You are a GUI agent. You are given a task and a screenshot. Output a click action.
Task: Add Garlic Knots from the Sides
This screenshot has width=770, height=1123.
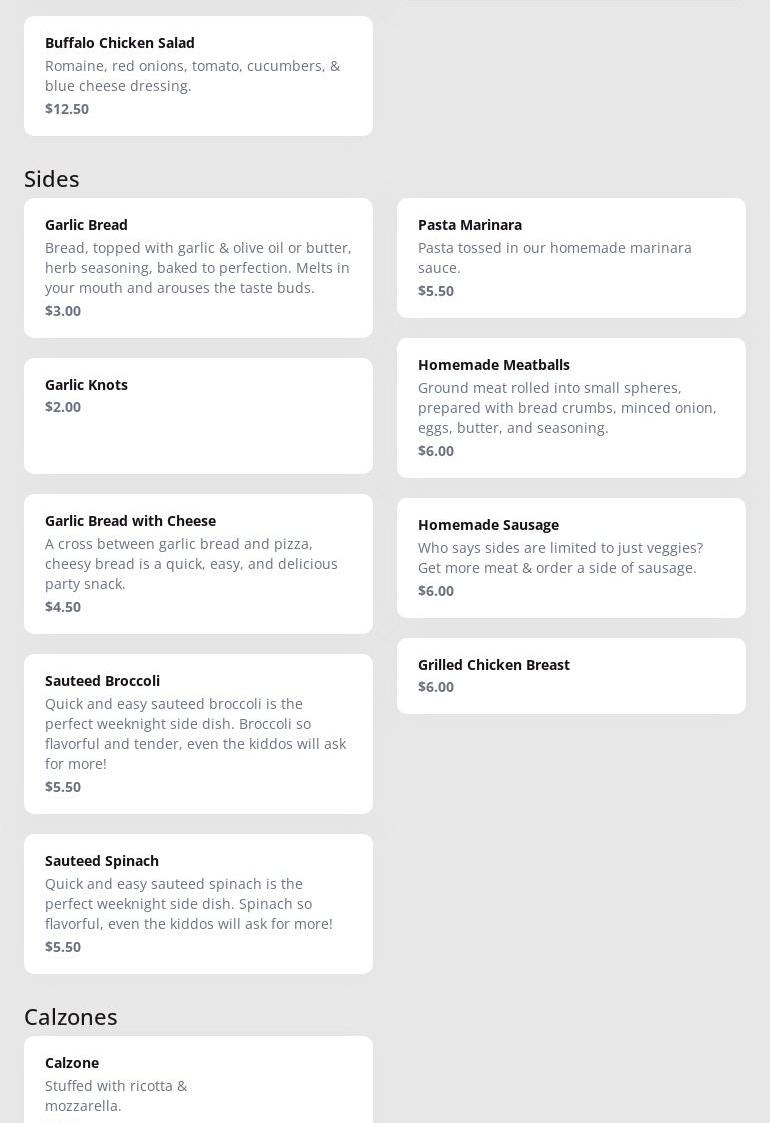[x=198, y=415]
